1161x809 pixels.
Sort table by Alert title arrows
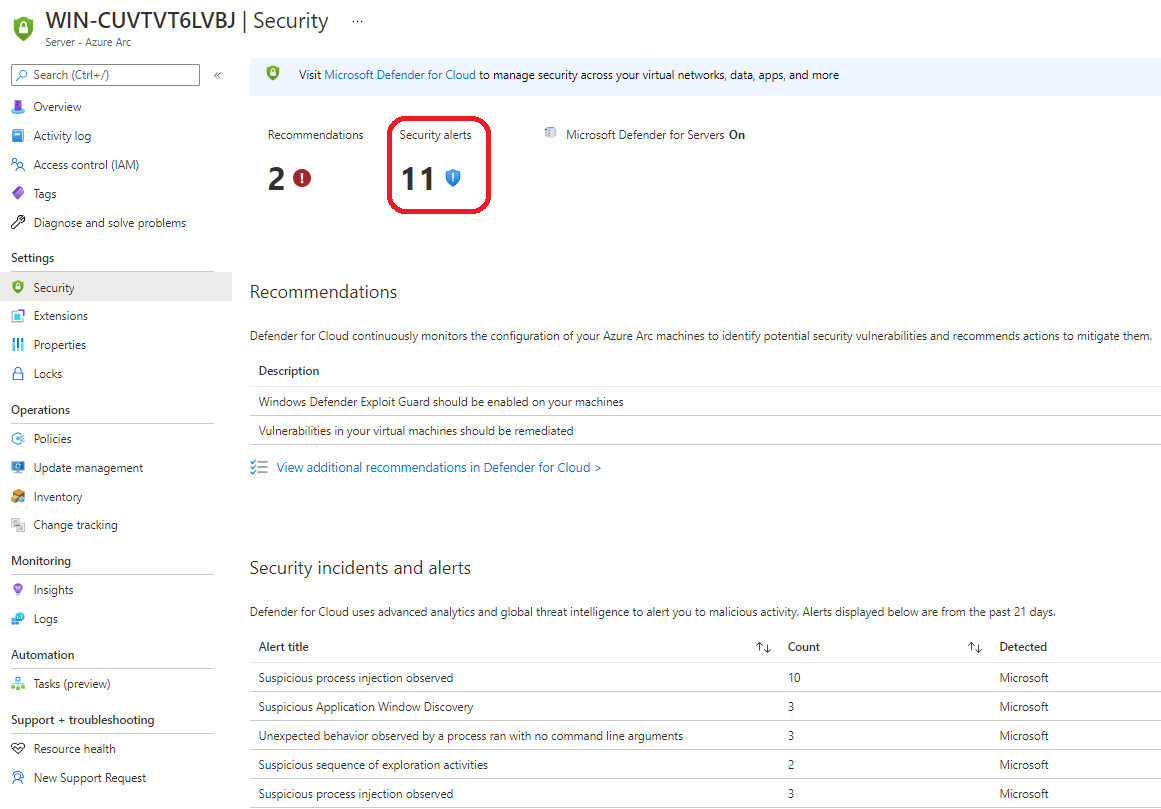(x=763, y=648)
